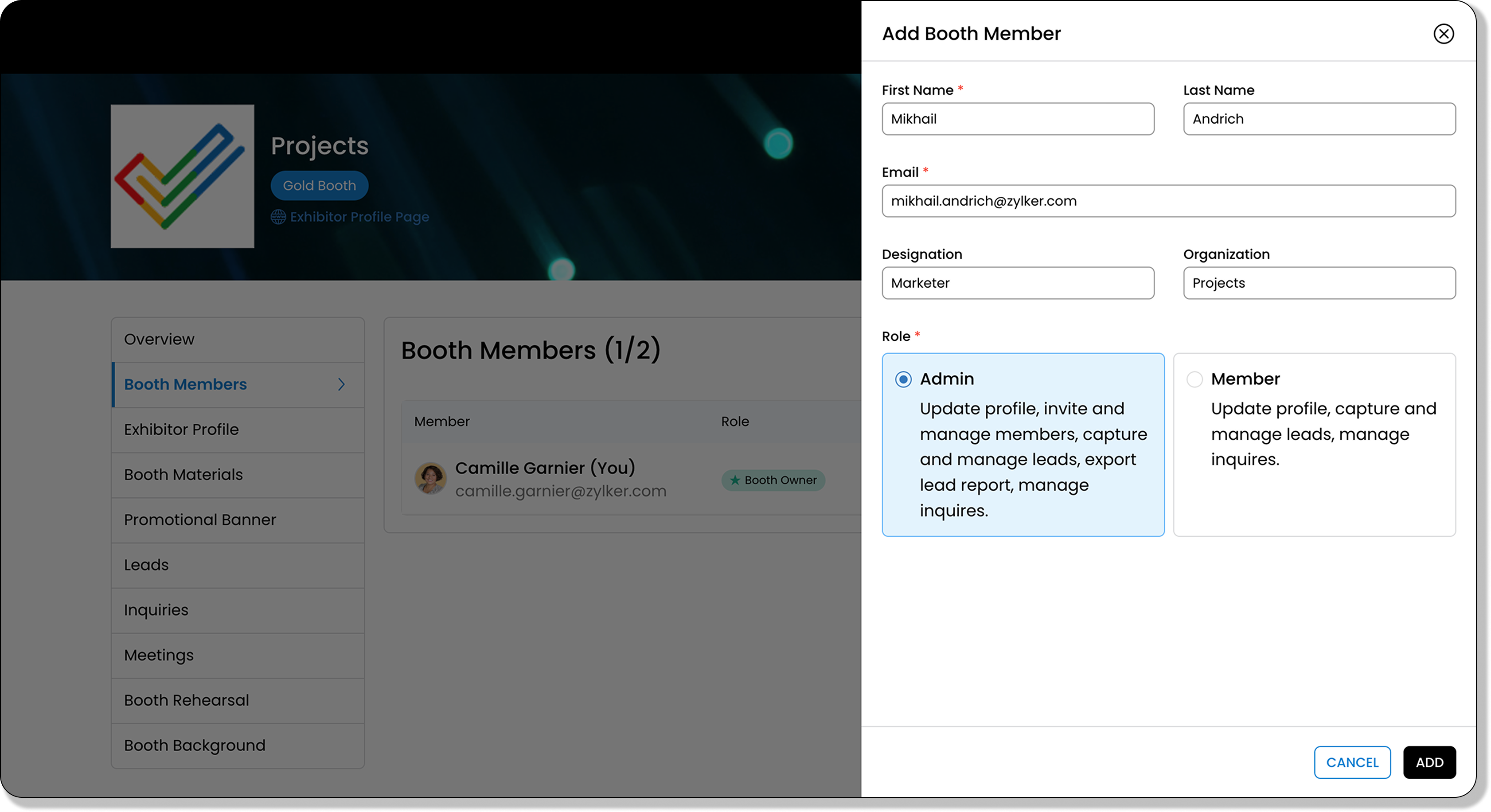Click the Designation input field

pos(1018,283)
